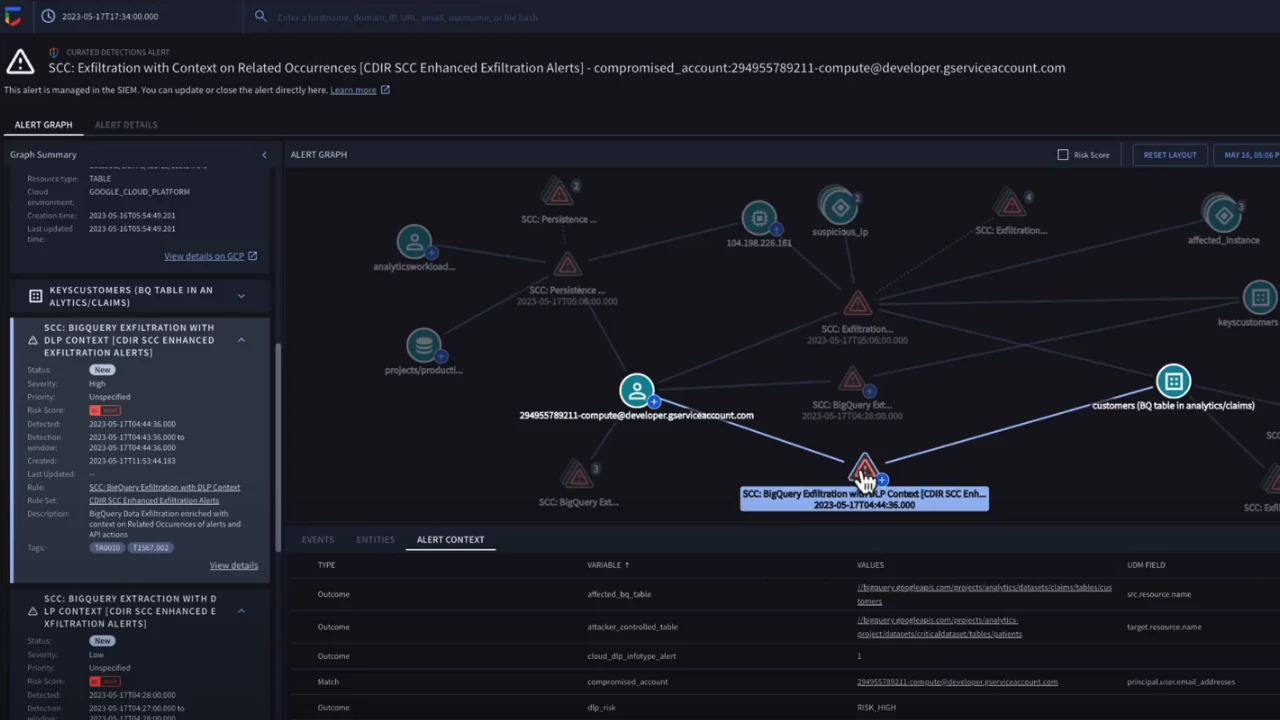Click the KEYSCUSTOMERS table icon in summary

(x=35, y=297)
